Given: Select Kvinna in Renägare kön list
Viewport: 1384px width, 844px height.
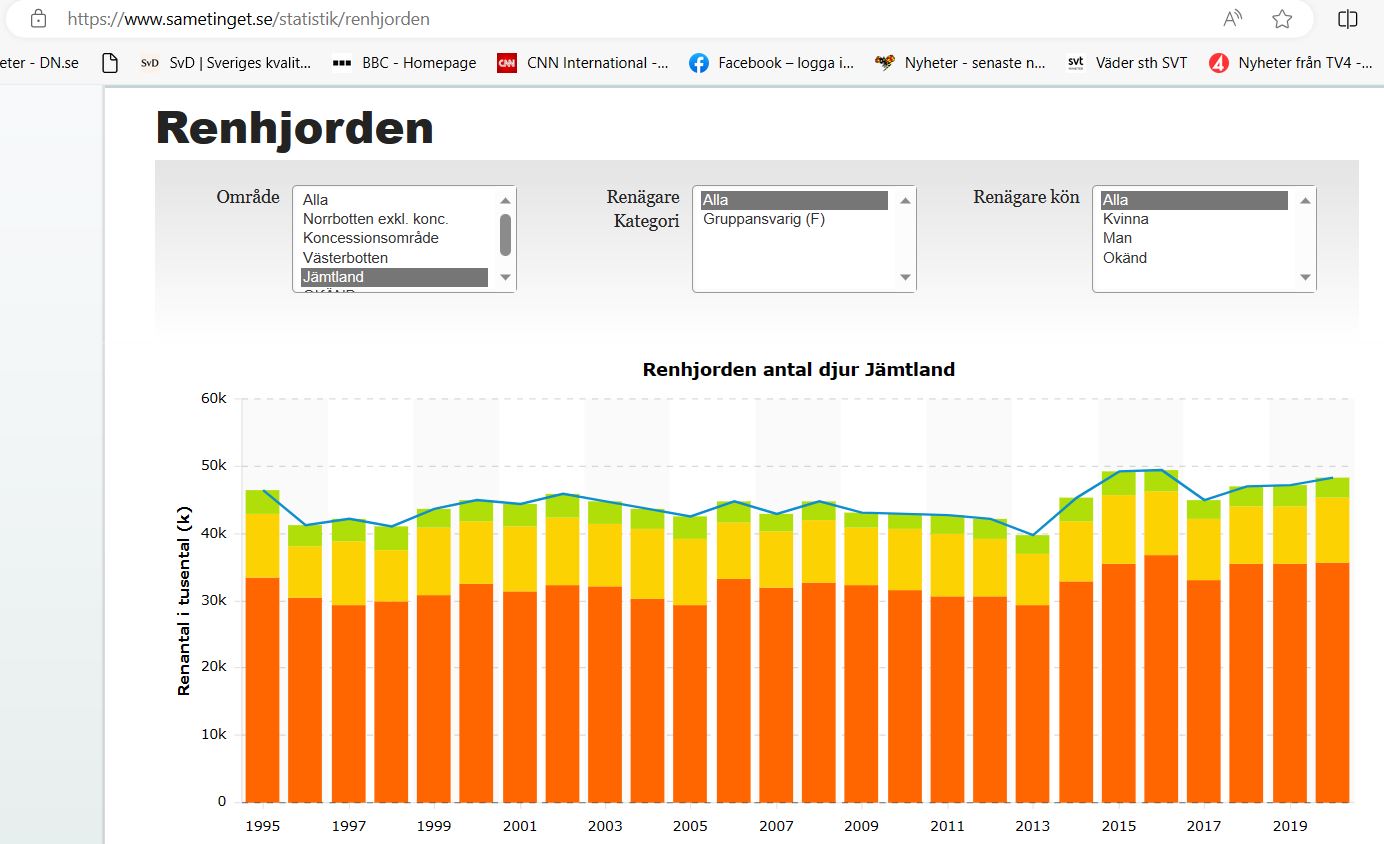Looking at the screenshot, I should click(x=1125, y=219).
